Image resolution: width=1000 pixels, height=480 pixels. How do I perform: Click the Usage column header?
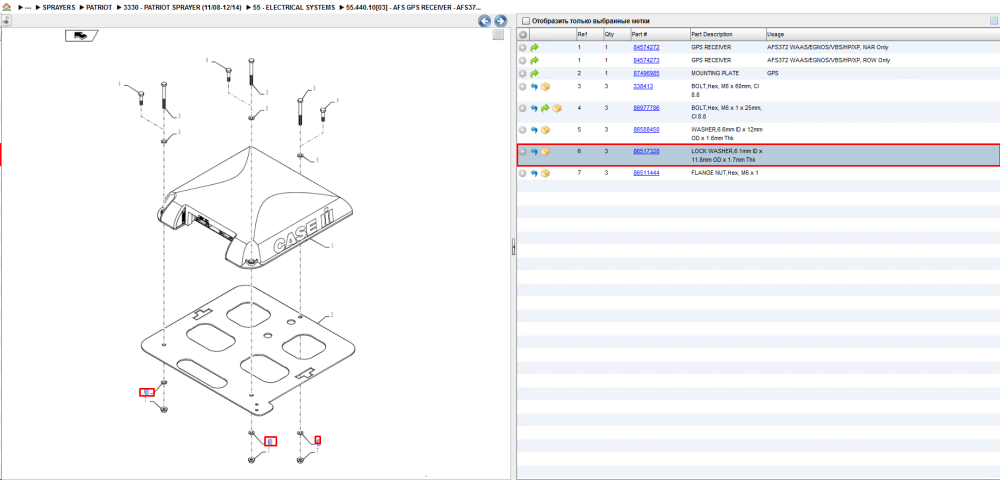pyautogui.click(x=883, y=34)
